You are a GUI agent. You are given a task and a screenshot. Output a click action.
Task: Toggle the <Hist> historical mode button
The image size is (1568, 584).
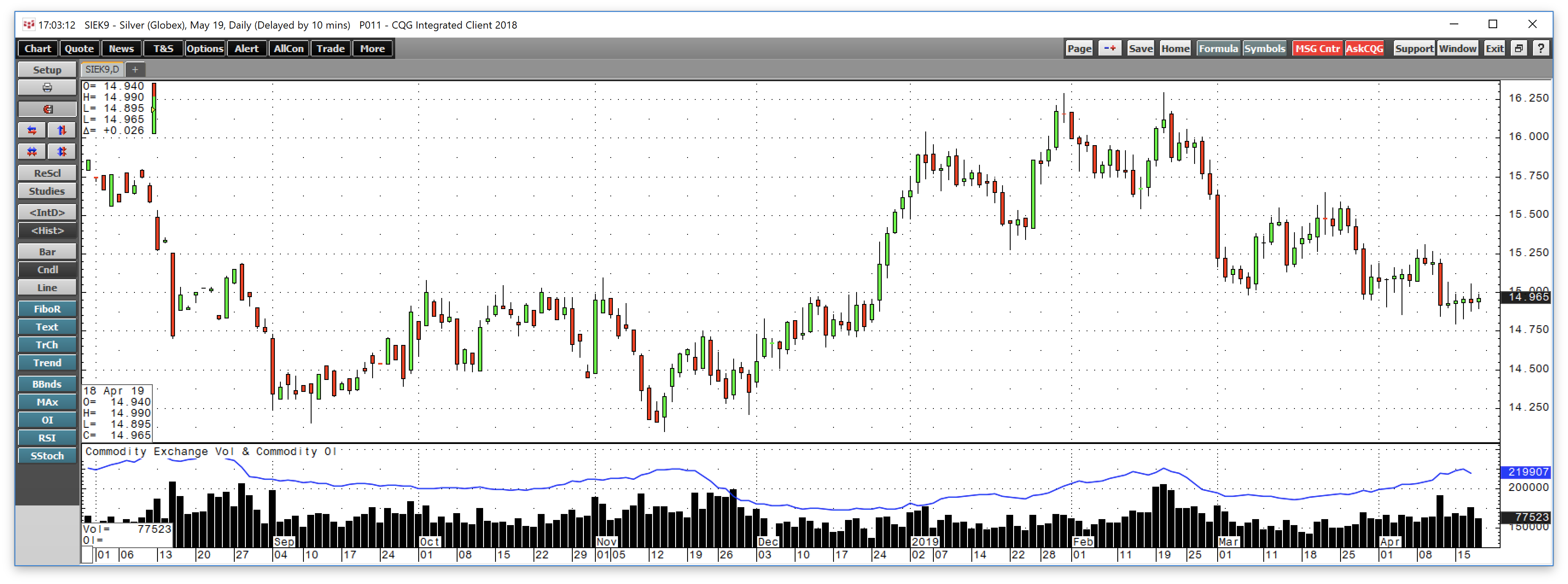pos(47,230)
